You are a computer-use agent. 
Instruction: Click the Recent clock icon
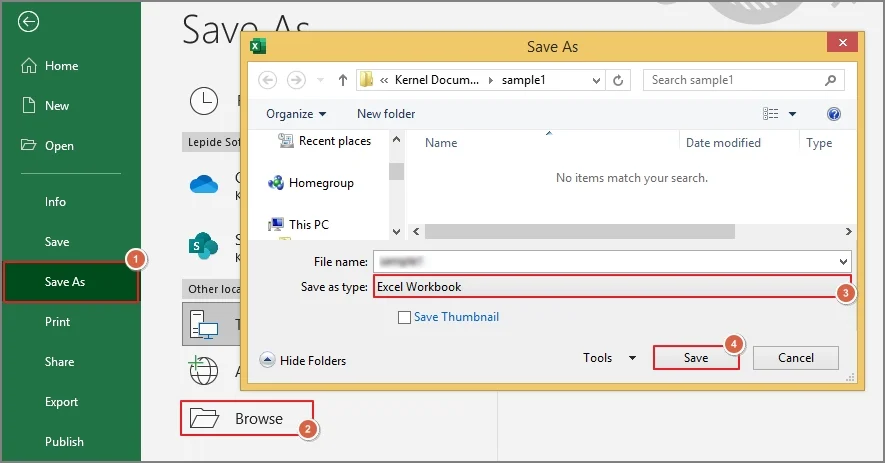coord(204,101)
